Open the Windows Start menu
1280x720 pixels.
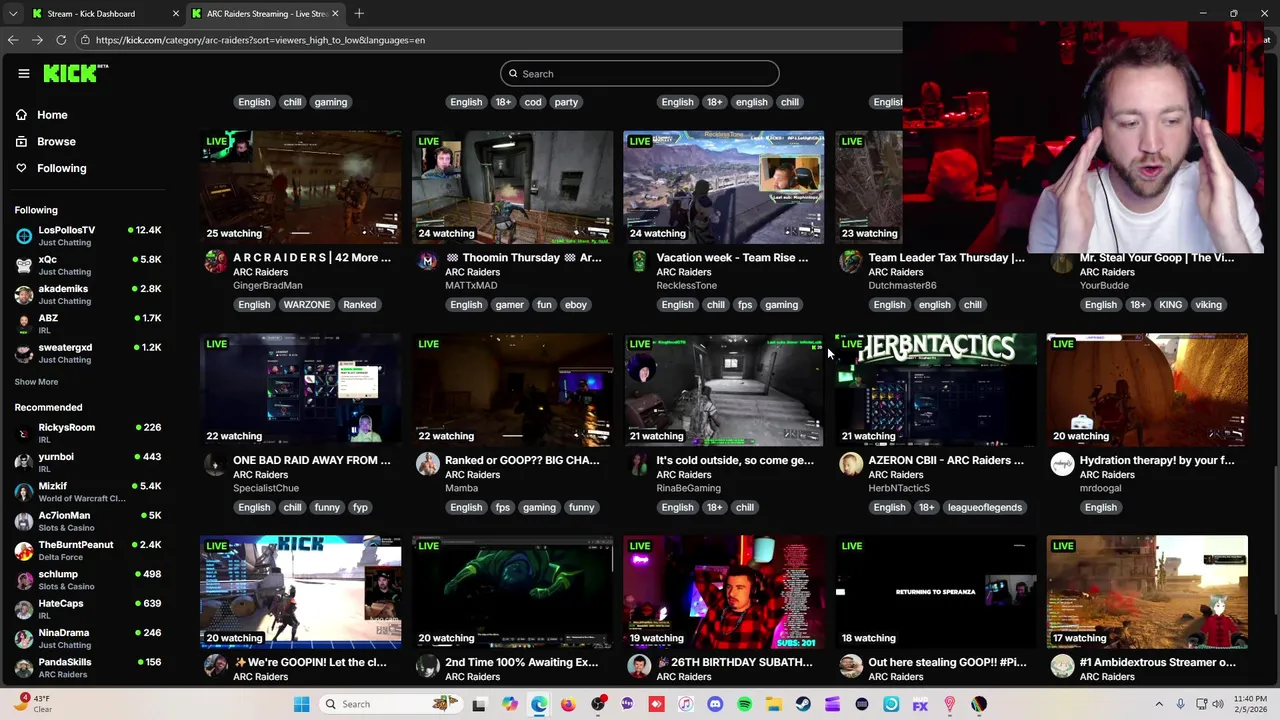click(301, 704)
